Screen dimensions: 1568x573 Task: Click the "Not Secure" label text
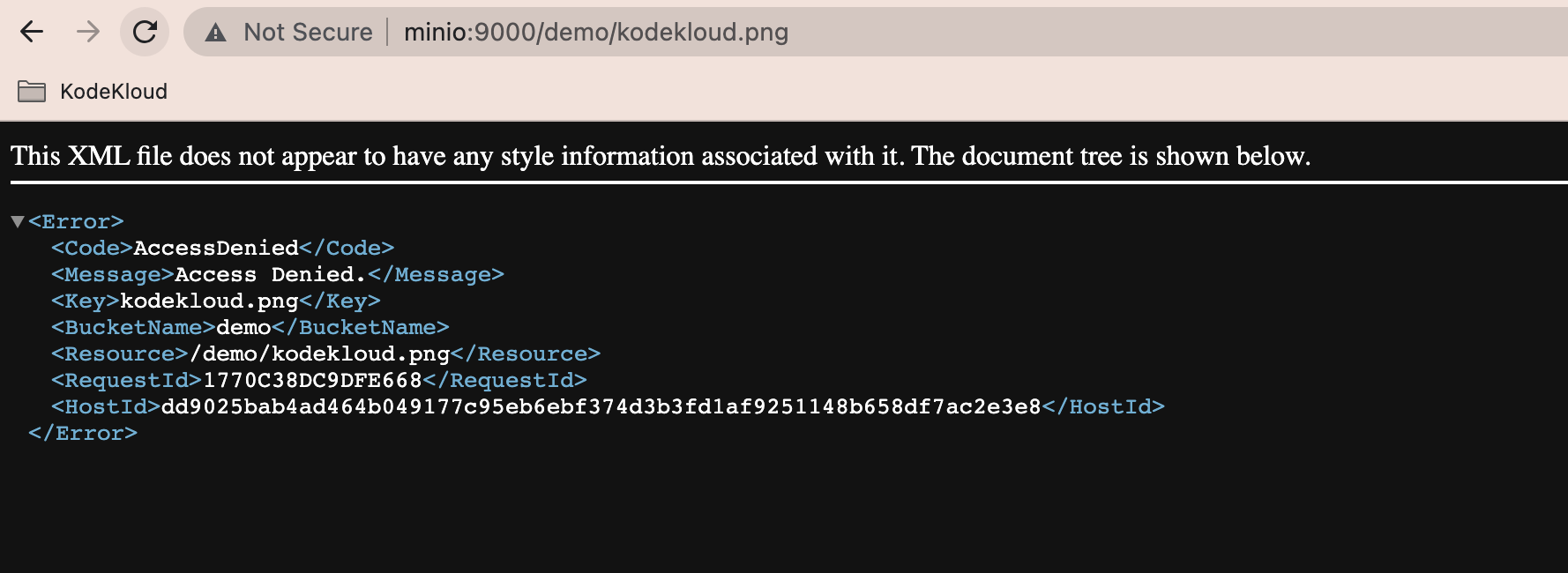click(x=308, y=33)
